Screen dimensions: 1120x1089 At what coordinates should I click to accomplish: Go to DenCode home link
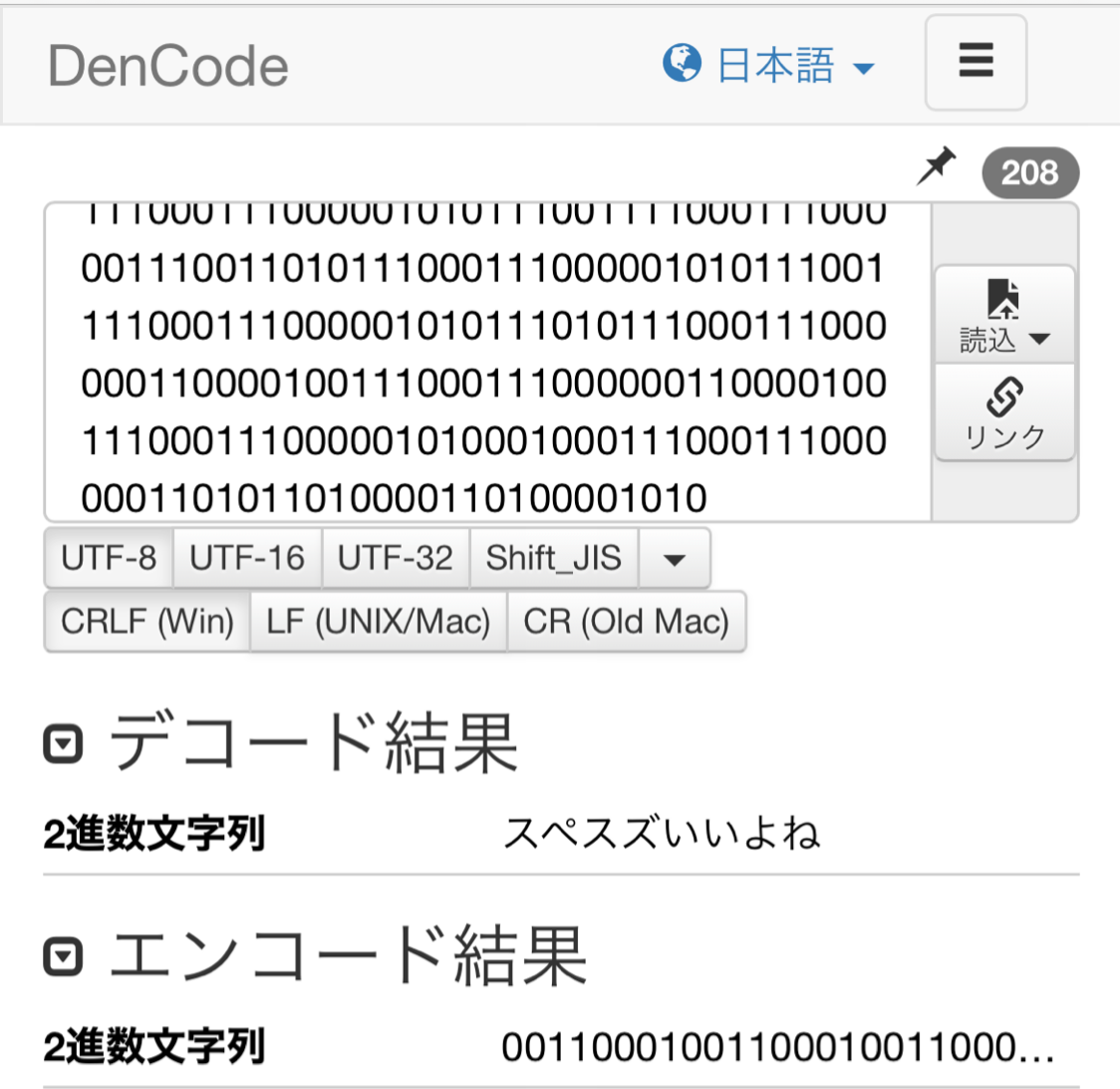point(168,67)
